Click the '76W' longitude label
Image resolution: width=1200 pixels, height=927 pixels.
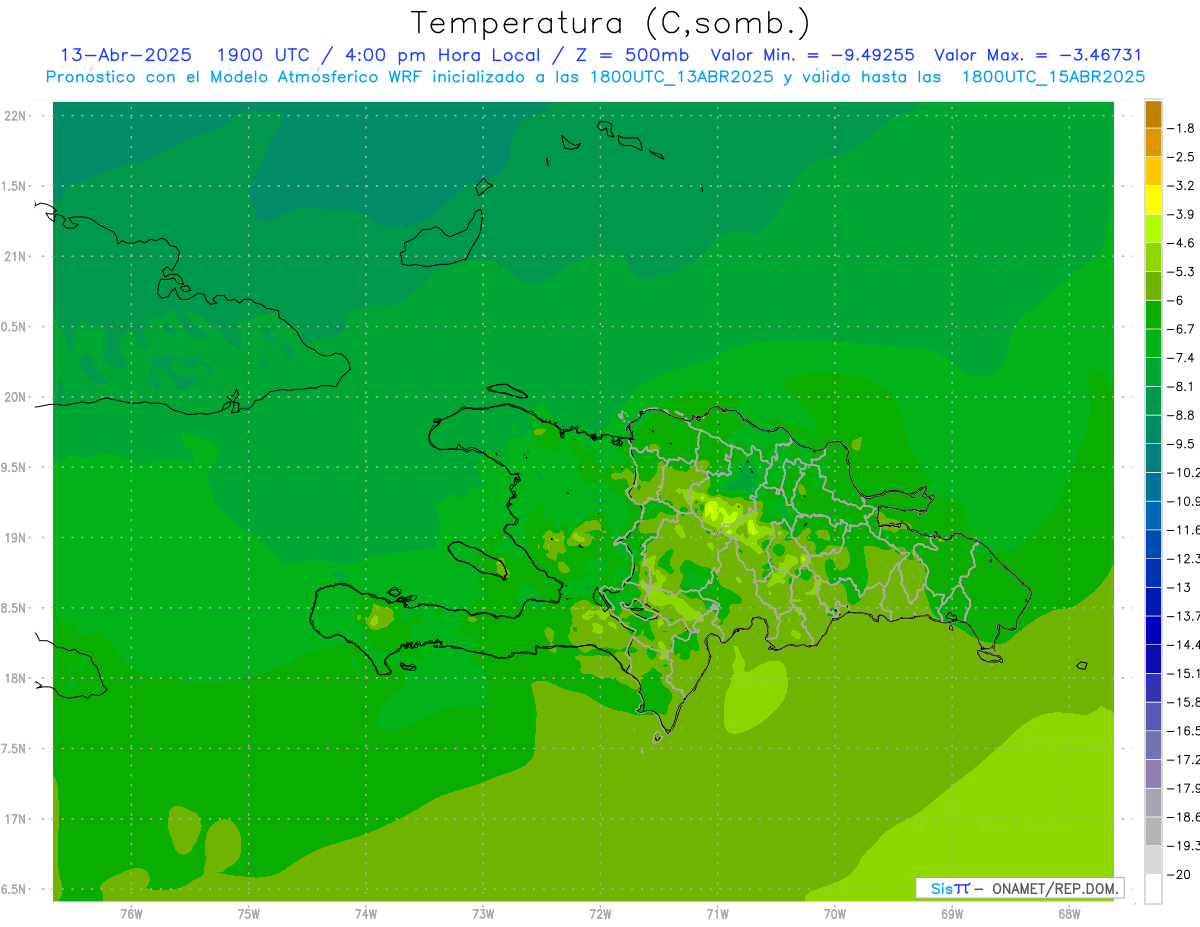pos(131,914)
